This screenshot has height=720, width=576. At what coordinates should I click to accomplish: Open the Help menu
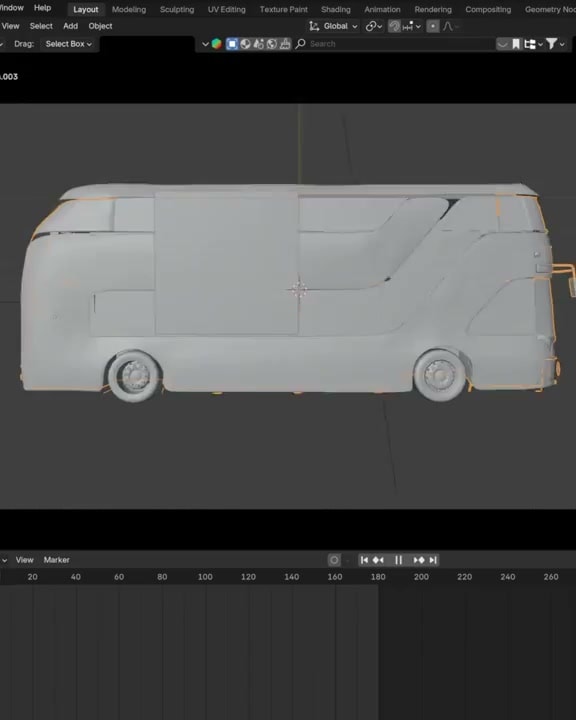coord(42,8)
